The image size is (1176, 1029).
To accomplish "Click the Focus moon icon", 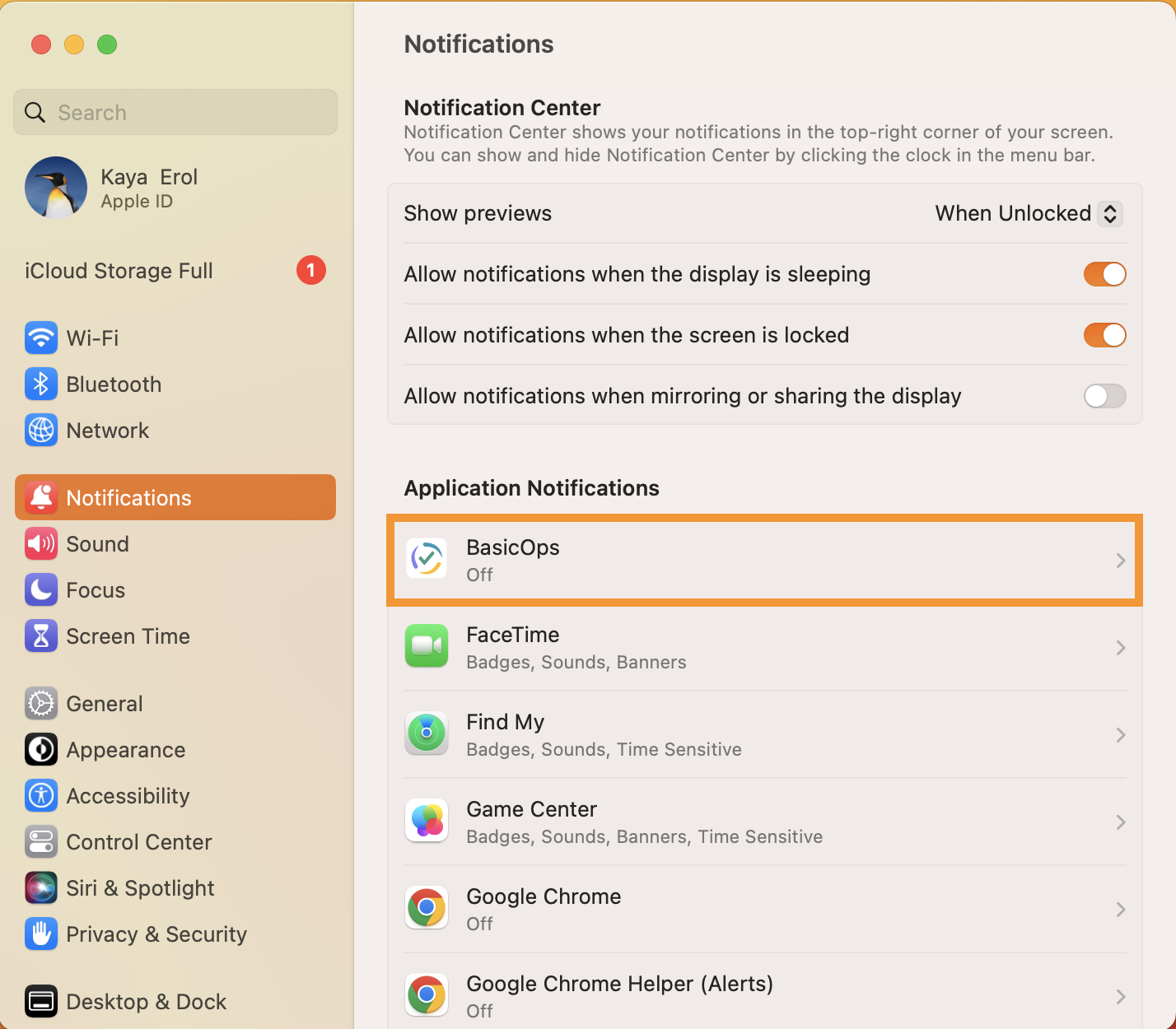I will 41,589.
